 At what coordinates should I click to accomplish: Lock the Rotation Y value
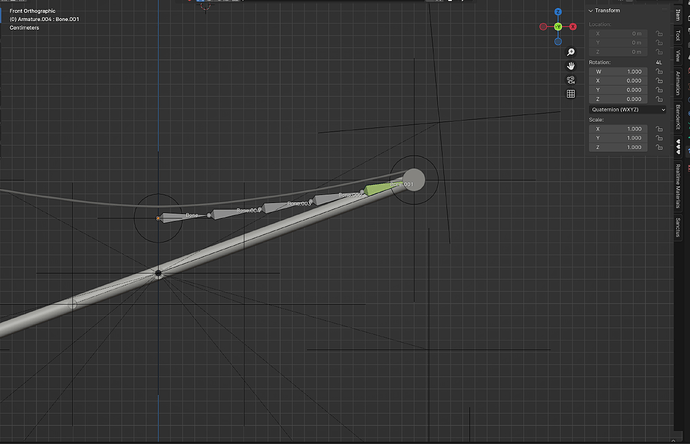pyautogui.click(x=659, y=90)
